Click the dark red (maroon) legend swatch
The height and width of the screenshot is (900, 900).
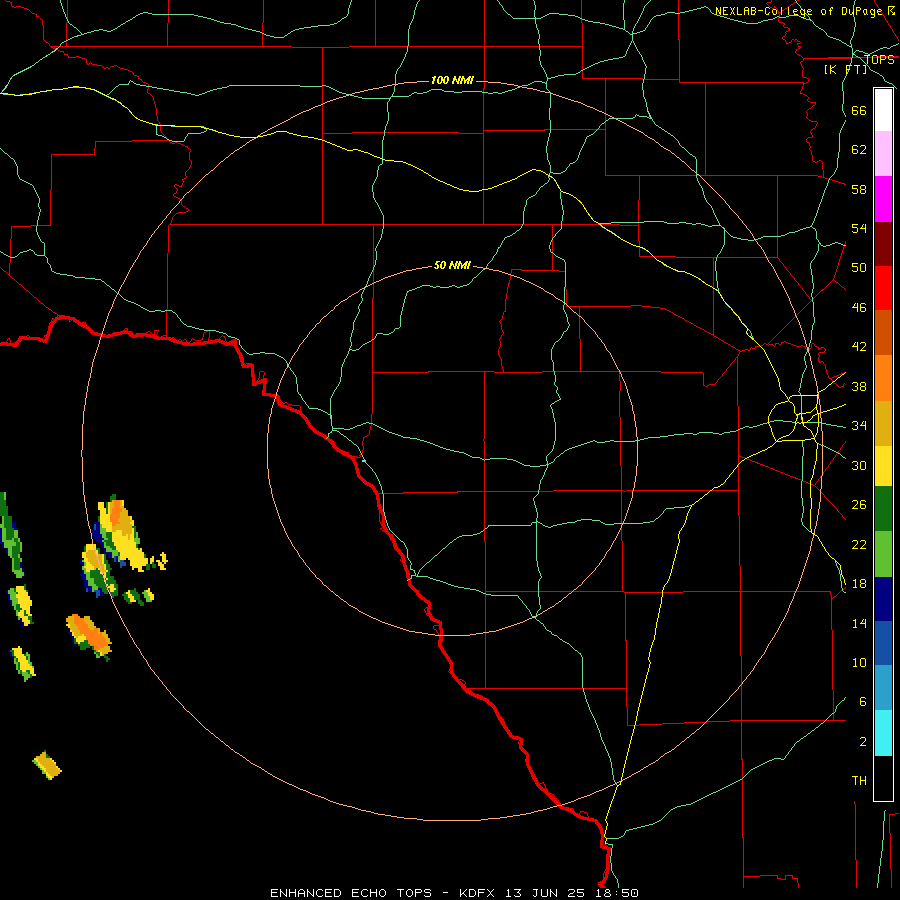tap(883, 244)
